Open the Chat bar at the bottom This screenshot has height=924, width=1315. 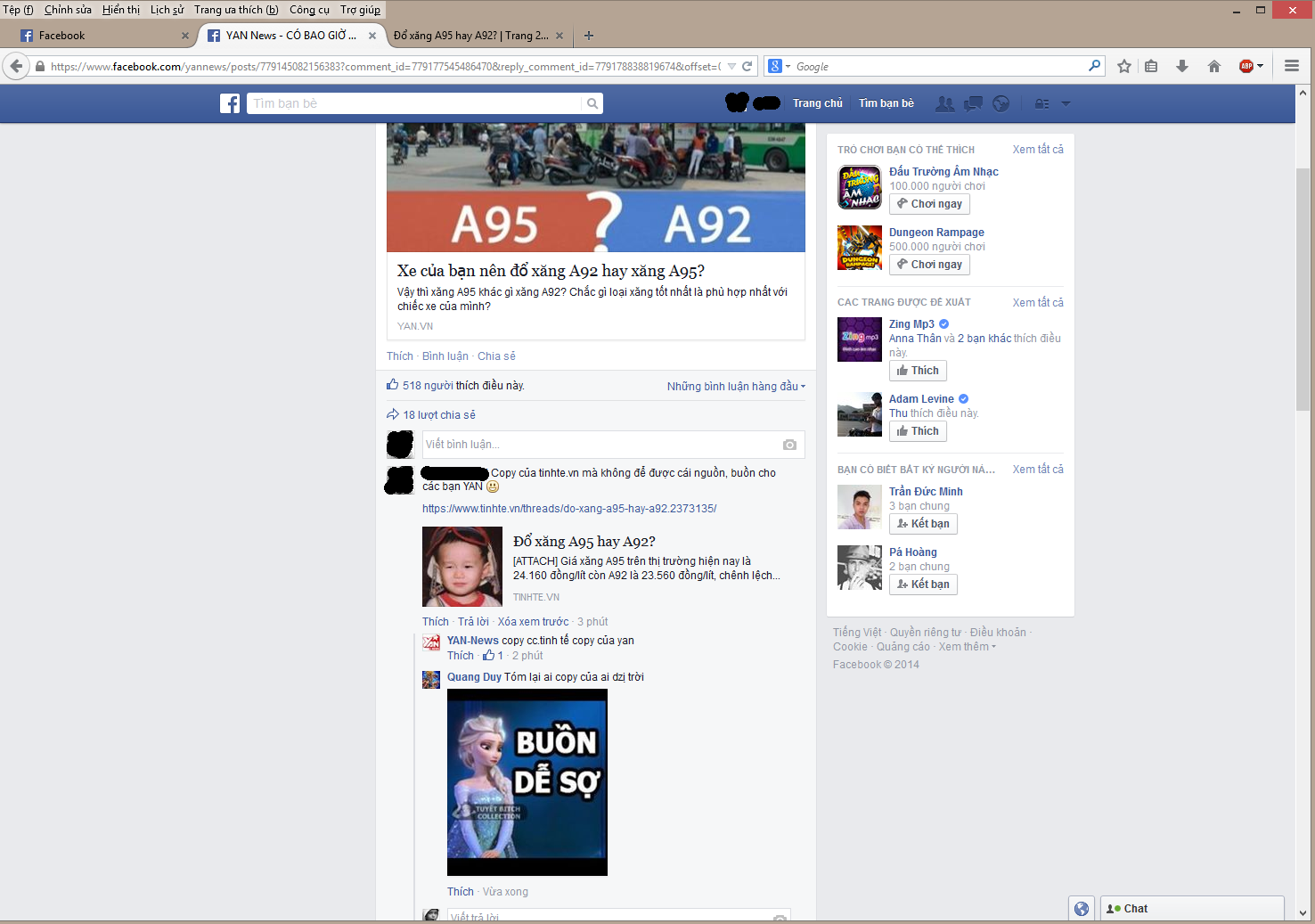click(x=1192, y=909)
